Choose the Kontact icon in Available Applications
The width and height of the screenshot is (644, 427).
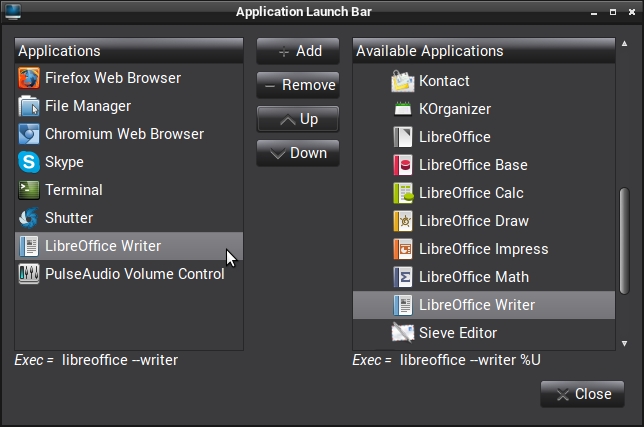[402, 81]
